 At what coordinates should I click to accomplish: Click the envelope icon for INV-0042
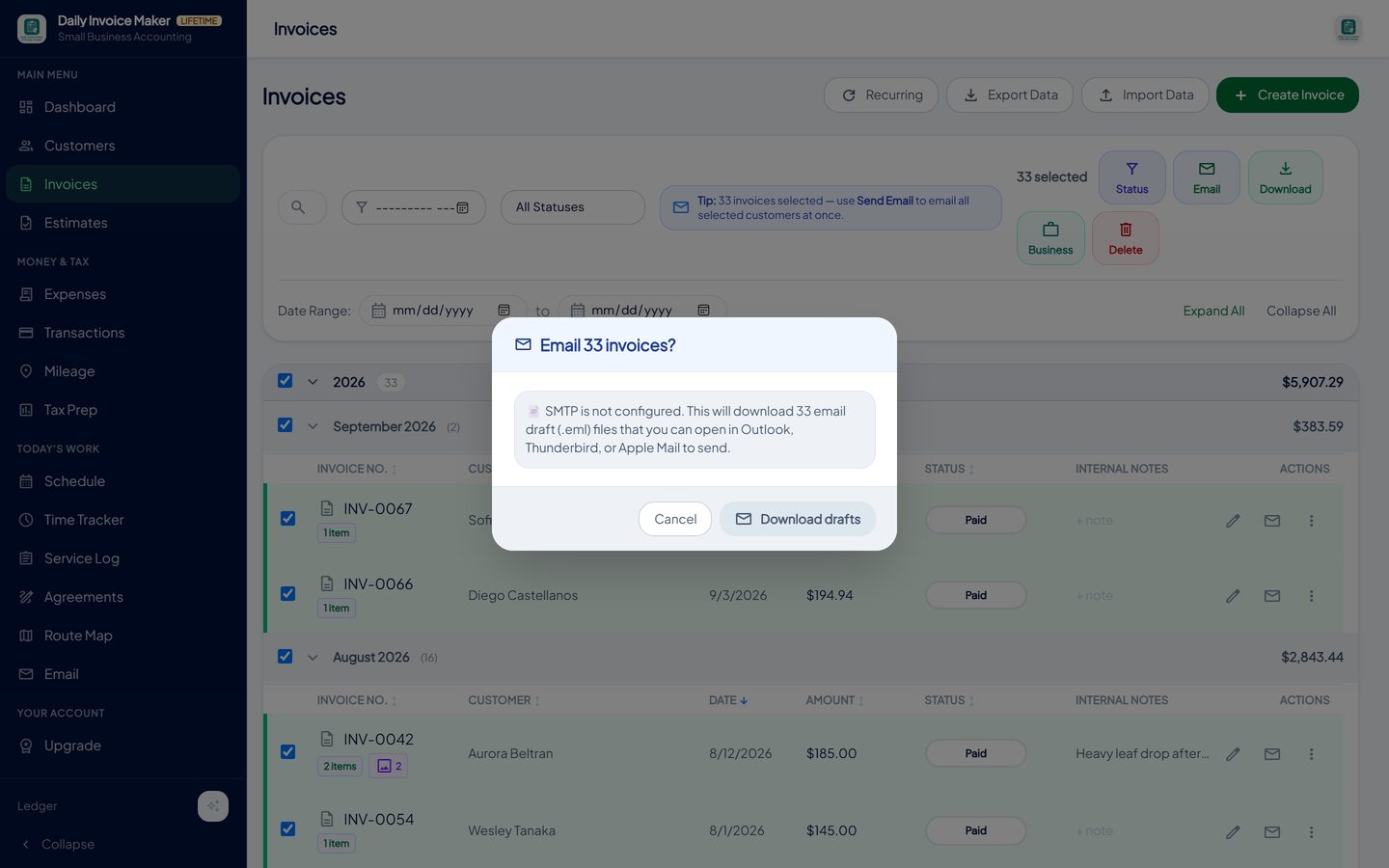[1272, 754]
